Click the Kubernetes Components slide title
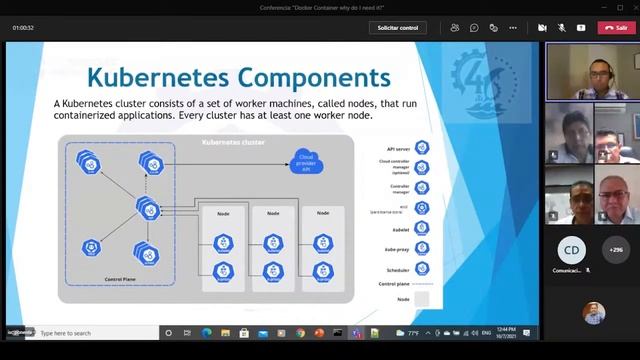 point(239,78)
